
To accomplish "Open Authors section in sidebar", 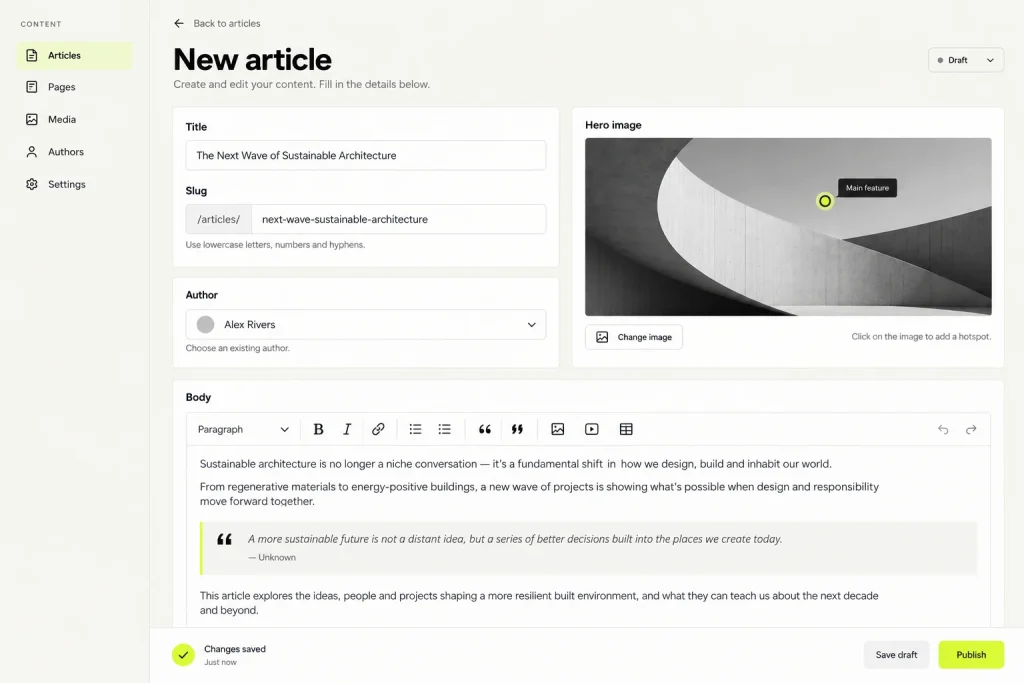I will pyautogui.click(x=74, y=151).
